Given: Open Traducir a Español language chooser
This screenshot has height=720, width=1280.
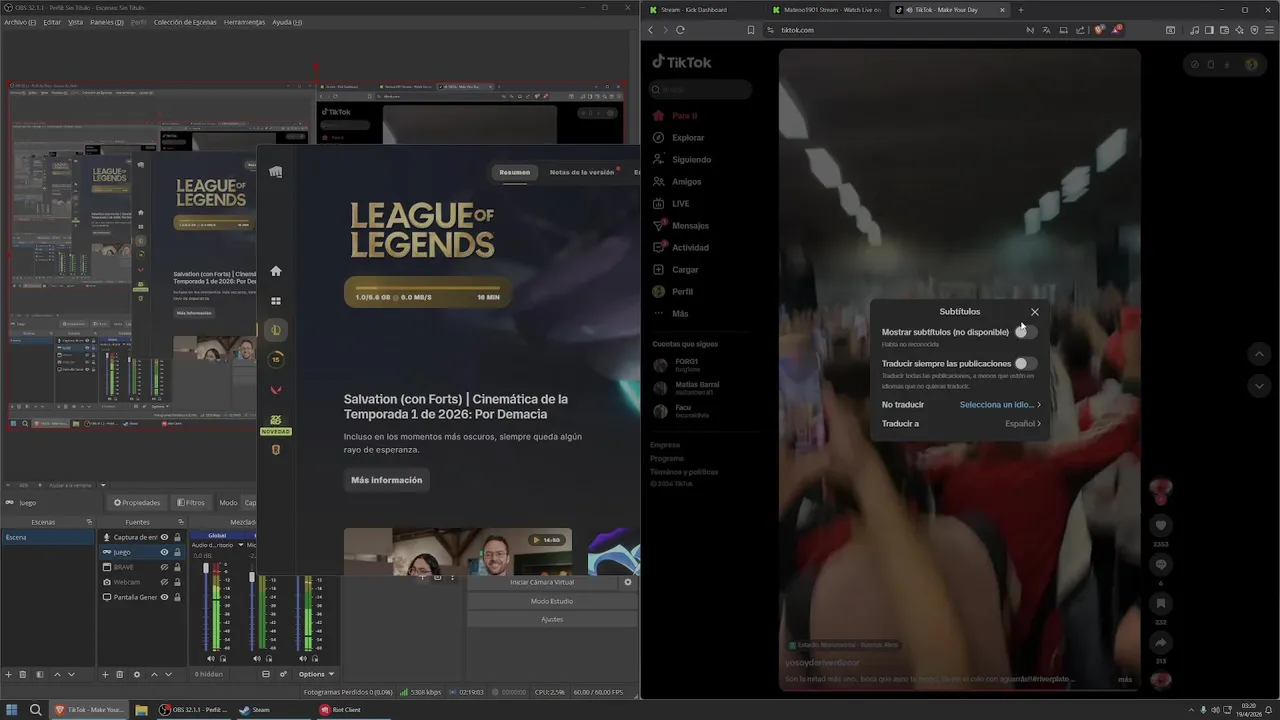Looking at the screenshot, I should [1023, 424].
